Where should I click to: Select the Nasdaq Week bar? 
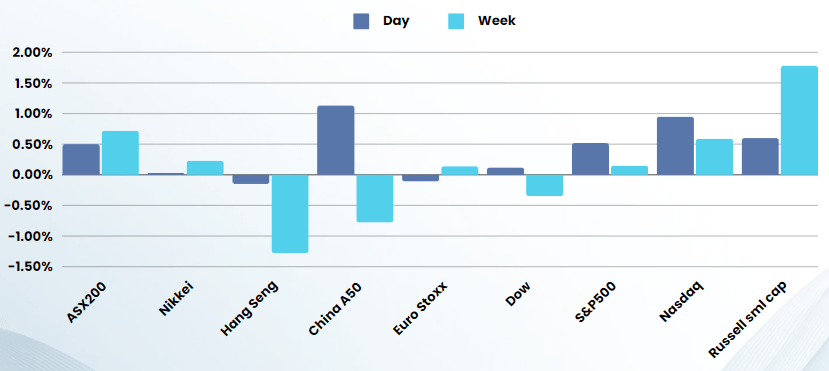(x=714, y=157)
